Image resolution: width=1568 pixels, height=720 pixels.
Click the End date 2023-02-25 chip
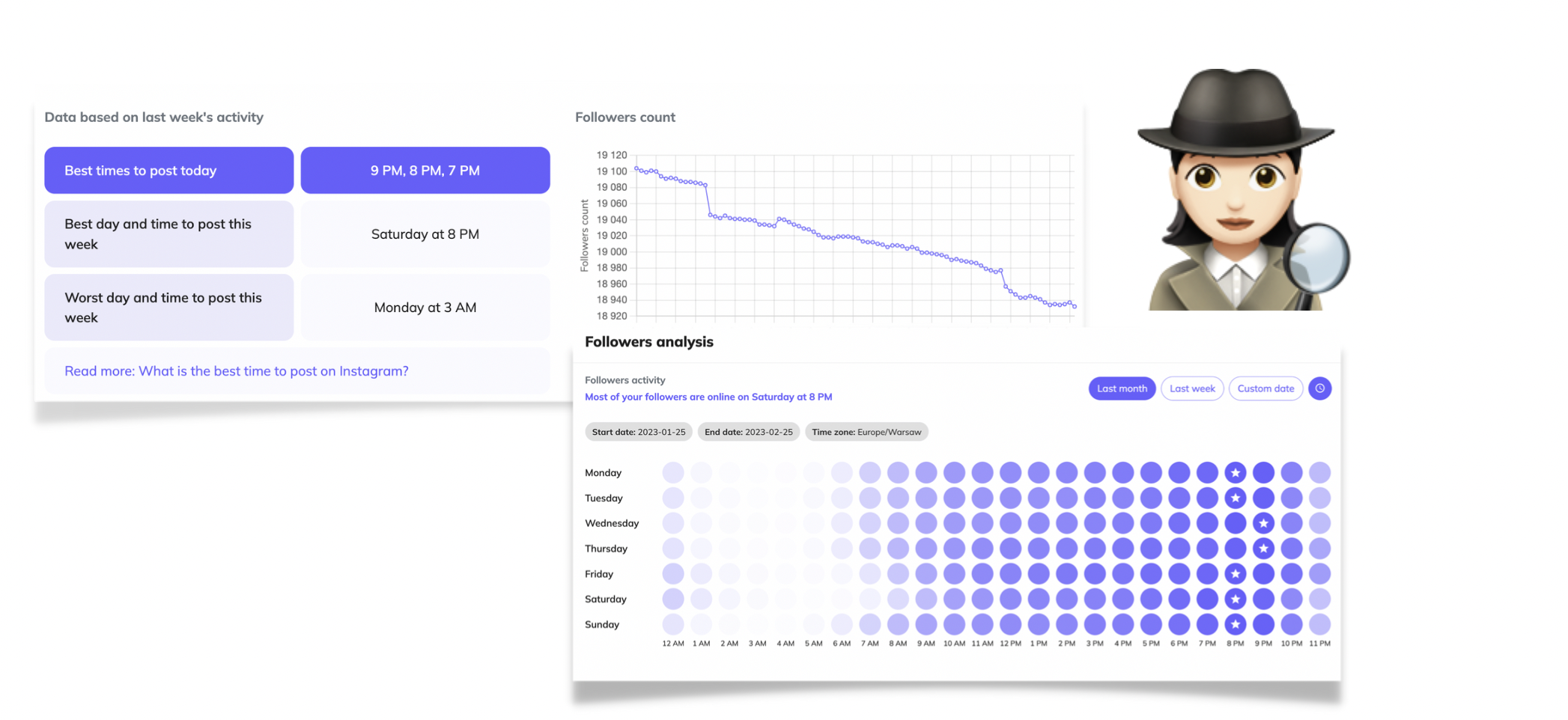pos(749,432)
